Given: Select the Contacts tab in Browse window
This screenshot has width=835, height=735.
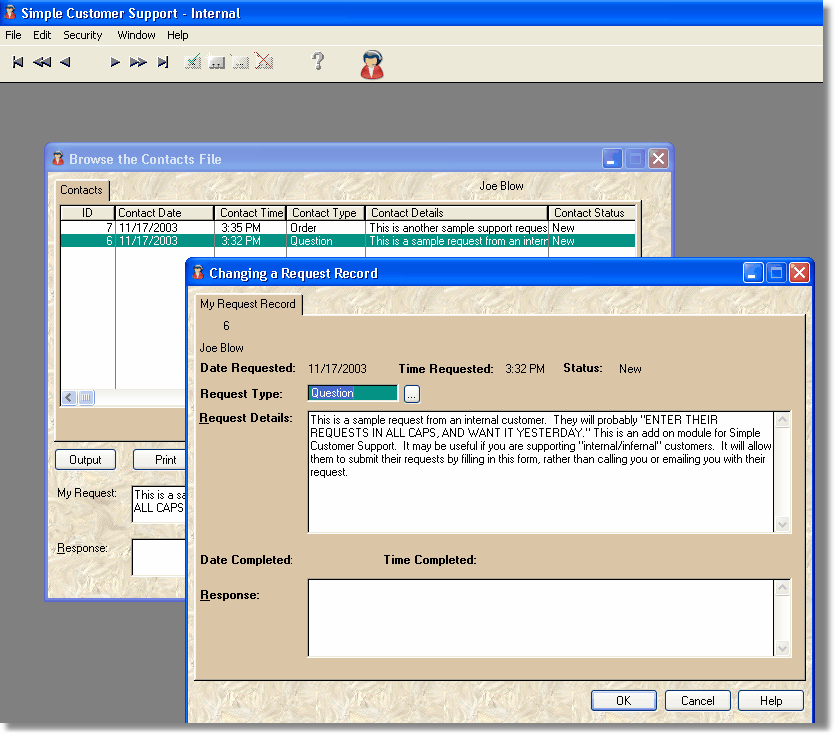Looking at the screenshot, I should pyautogui.click(x=81, y=190).
